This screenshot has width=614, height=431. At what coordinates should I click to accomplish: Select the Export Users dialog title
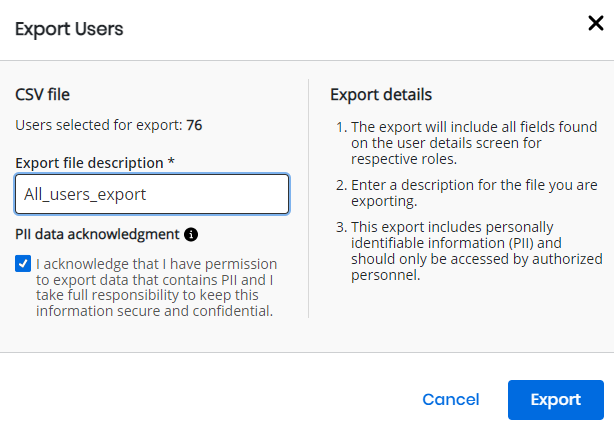(x=69, y=28)
